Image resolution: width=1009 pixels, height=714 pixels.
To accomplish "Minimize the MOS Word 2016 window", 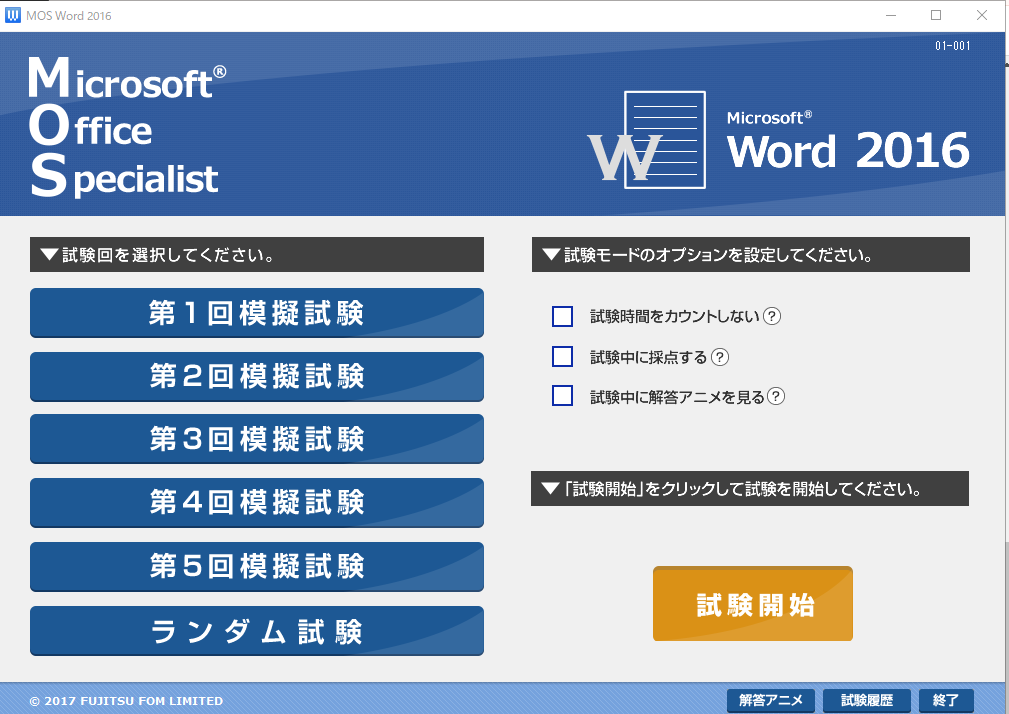I will point(891,15).
